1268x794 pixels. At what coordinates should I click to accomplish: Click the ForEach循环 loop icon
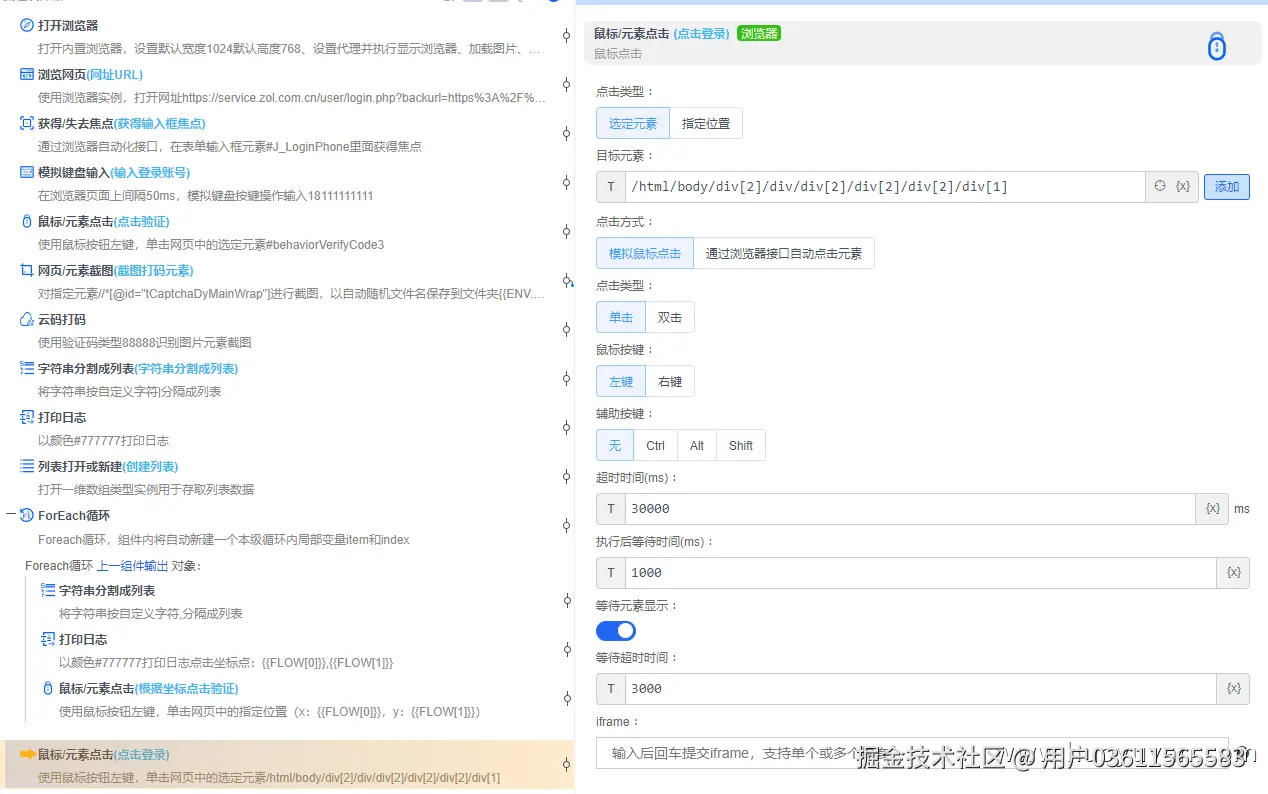(x=27, y=515)
